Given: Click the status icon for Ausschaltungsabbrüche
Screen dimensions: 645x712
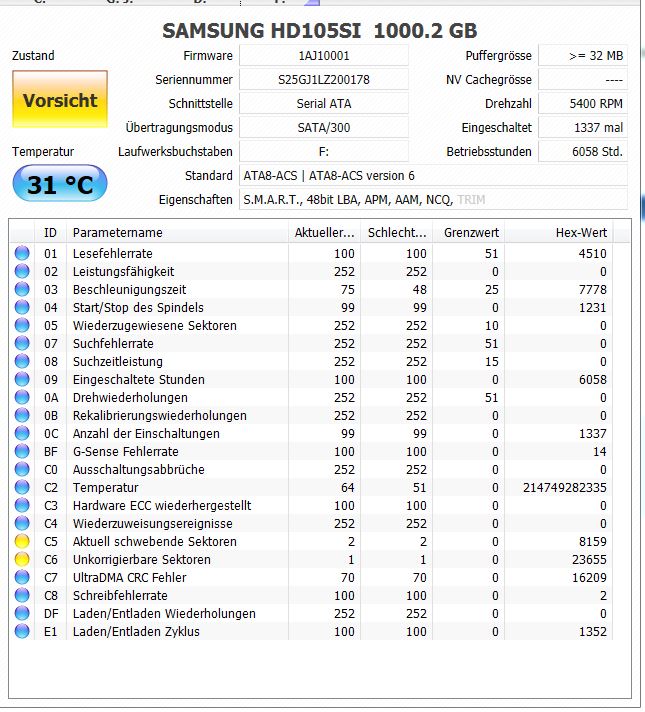Looking at the screenshot, I should click(22, 469).
